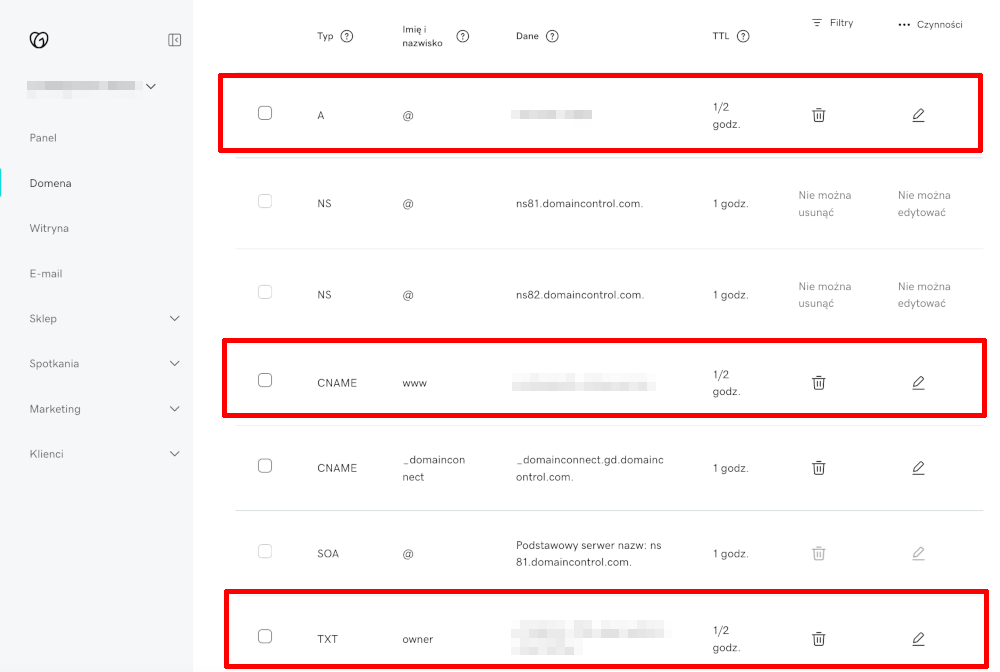Viewport: 1000px width, 672px height.
Task: Delete the www CNAME record
Action: (819, 382)
